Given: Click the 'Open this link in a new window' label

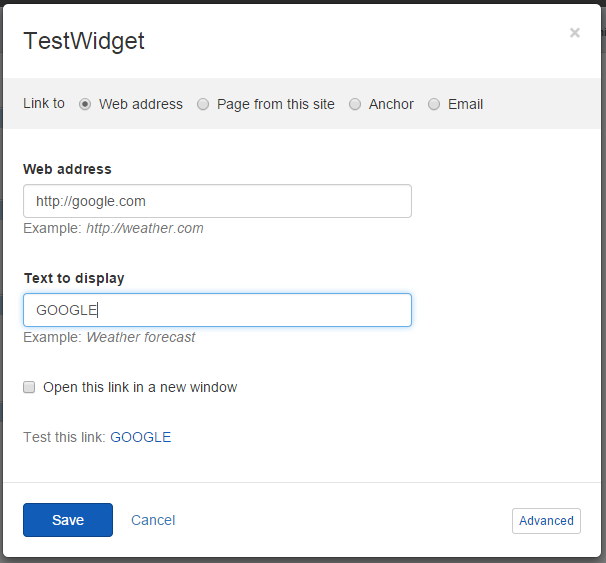Looking at the screenshot, I should pos(140,387).
